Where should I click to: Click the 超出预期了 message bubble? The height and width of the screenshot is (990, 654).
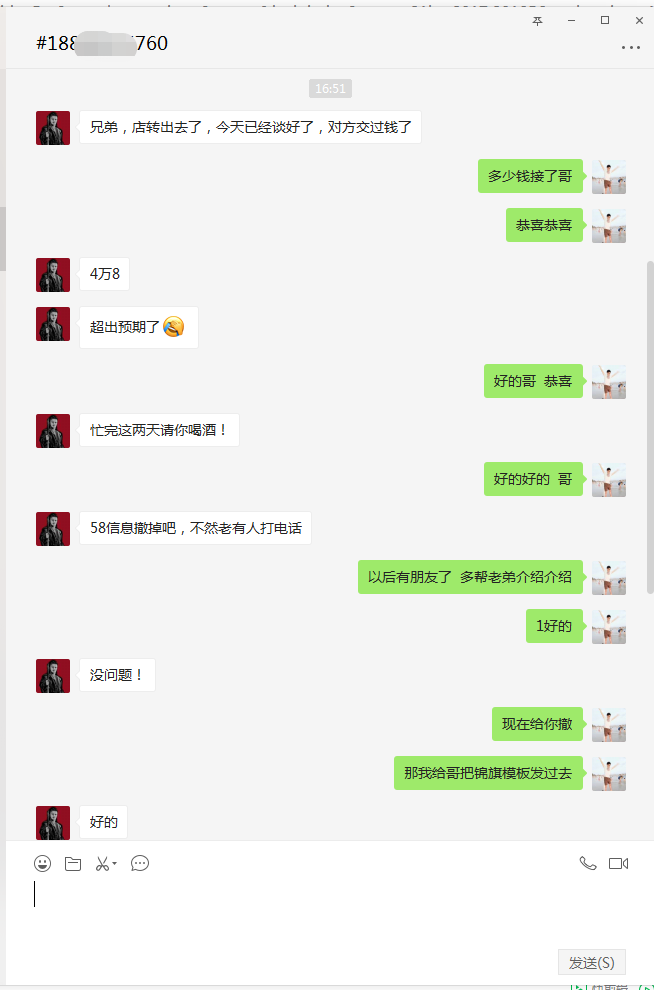pyautogui.click(x=139, y=327)
